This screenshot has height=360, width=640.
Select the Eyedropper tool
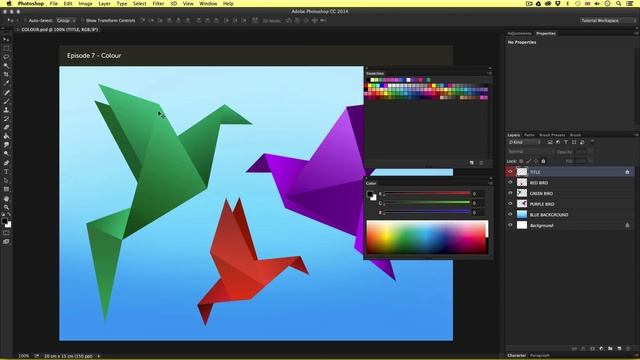tap(6, 83)
